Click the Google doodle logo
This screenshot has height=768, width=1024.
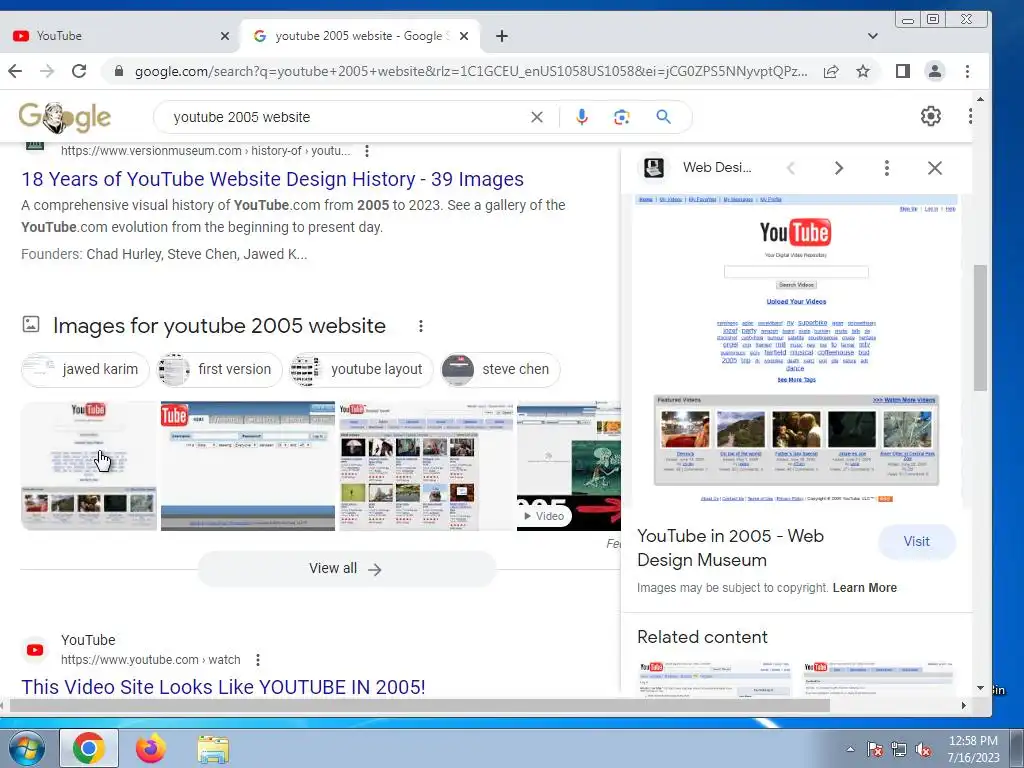coord(65,118)
